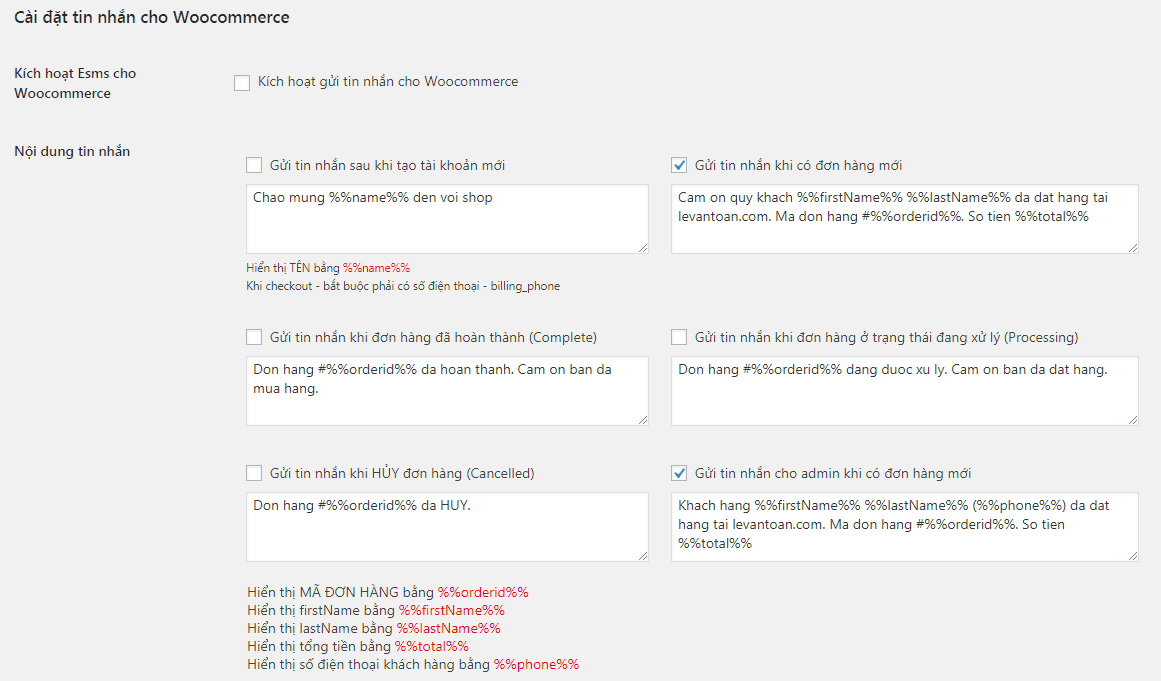This screenshot has height=681, width=1161.
Task: Enable "Kích hoạt gửi tin nhắn cho Woocommerce"
Action: pos(241,83)
